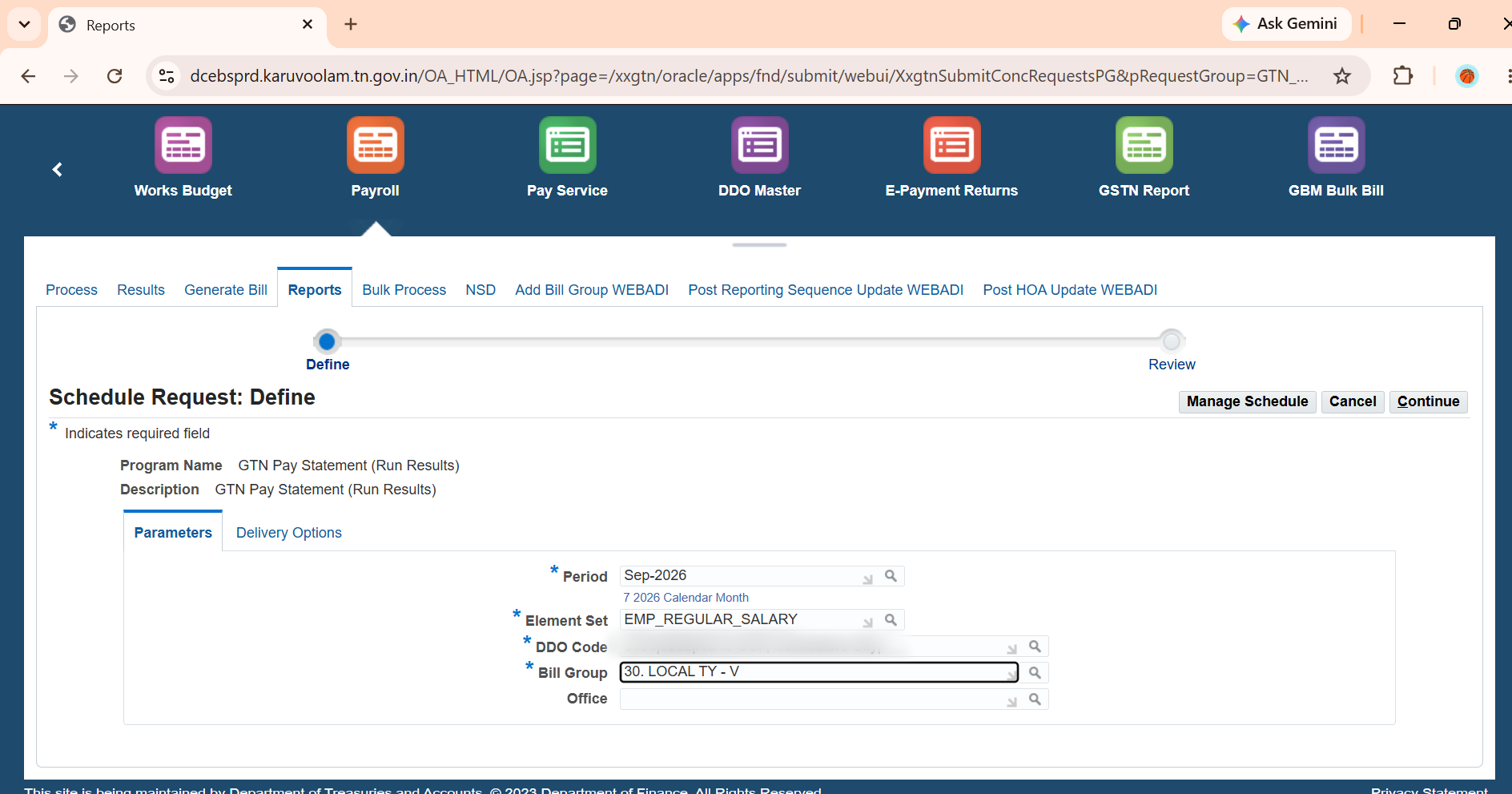Image resolution: width=1512 pixels, height=794 pixels.
Task: Switch to the Bulk Process tab
Action: coord(404,290)
